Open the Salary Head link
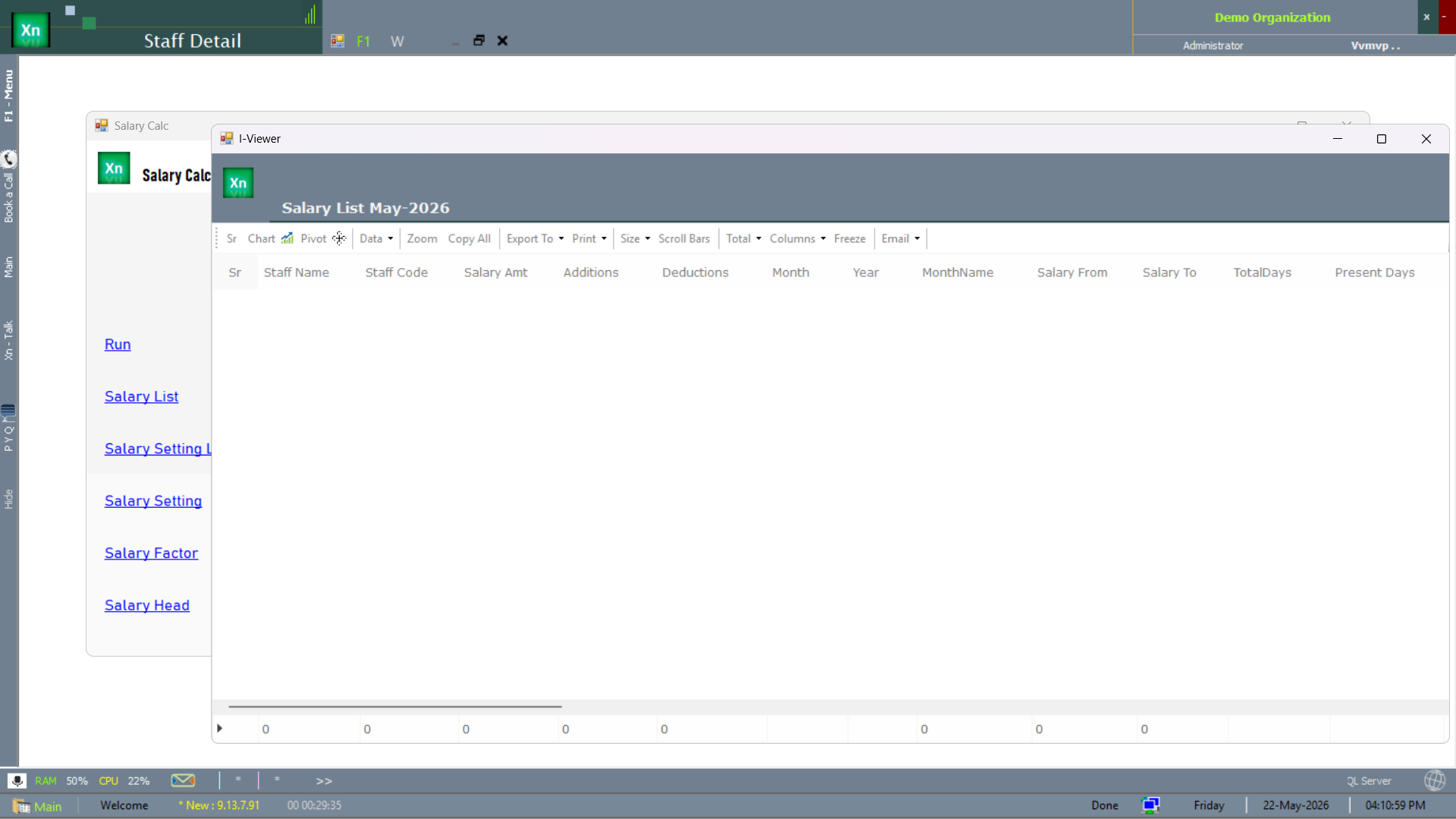 (x=147, y=605)
